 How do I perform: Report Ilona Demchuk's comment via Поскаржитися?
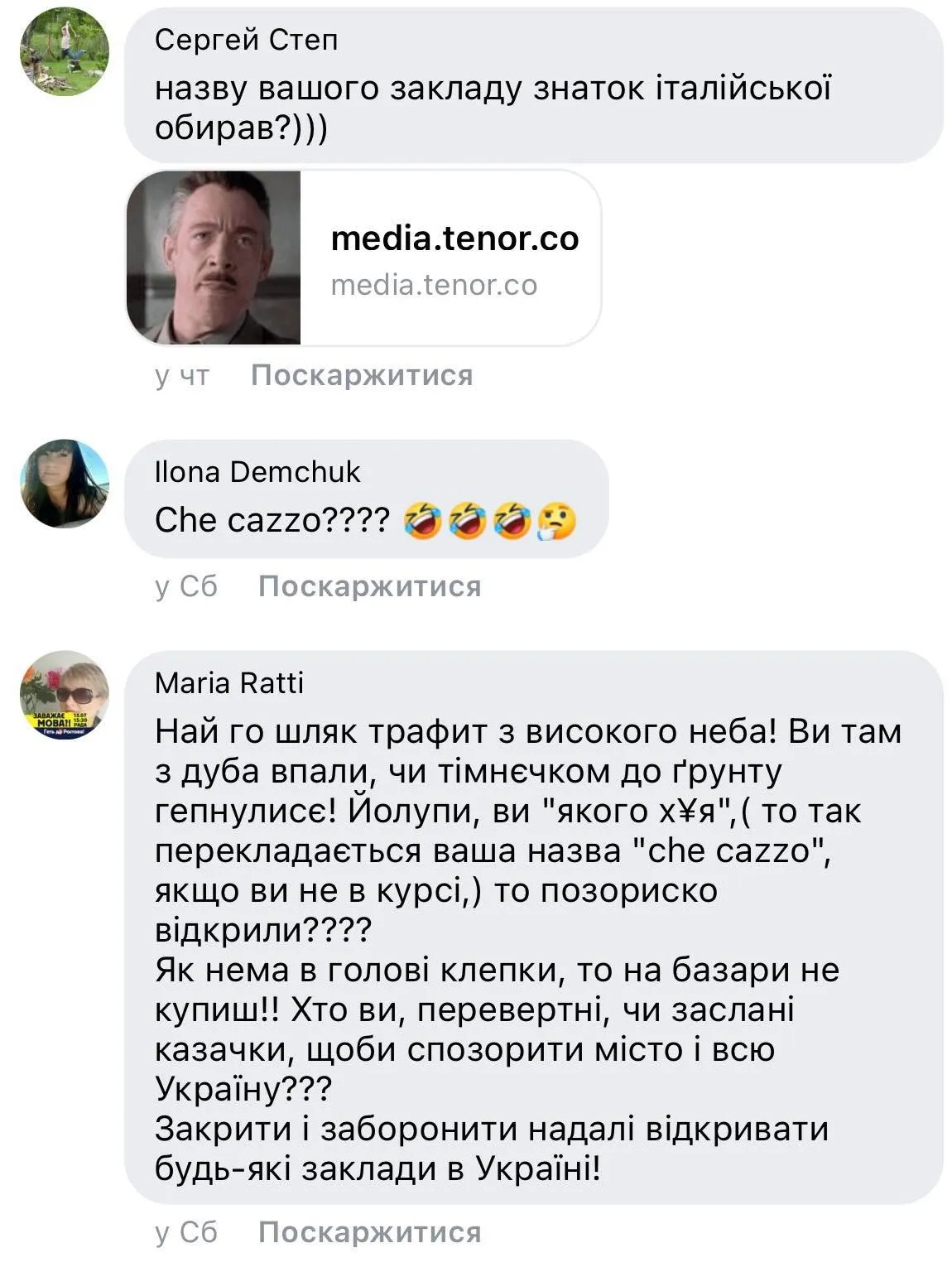tap(369, 586)
